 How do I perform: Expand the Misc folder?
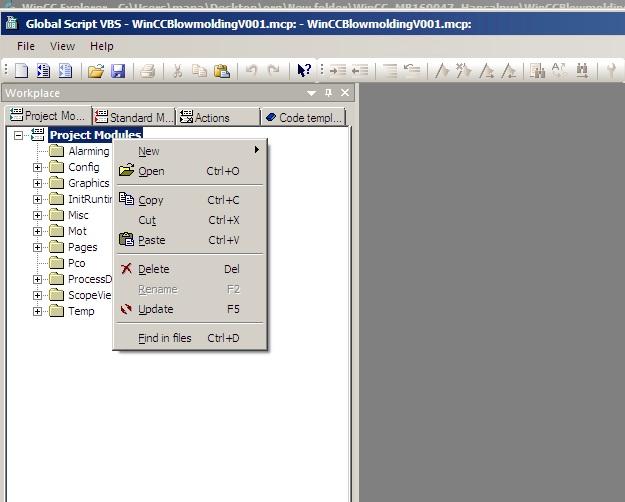(x=37, y=215)
